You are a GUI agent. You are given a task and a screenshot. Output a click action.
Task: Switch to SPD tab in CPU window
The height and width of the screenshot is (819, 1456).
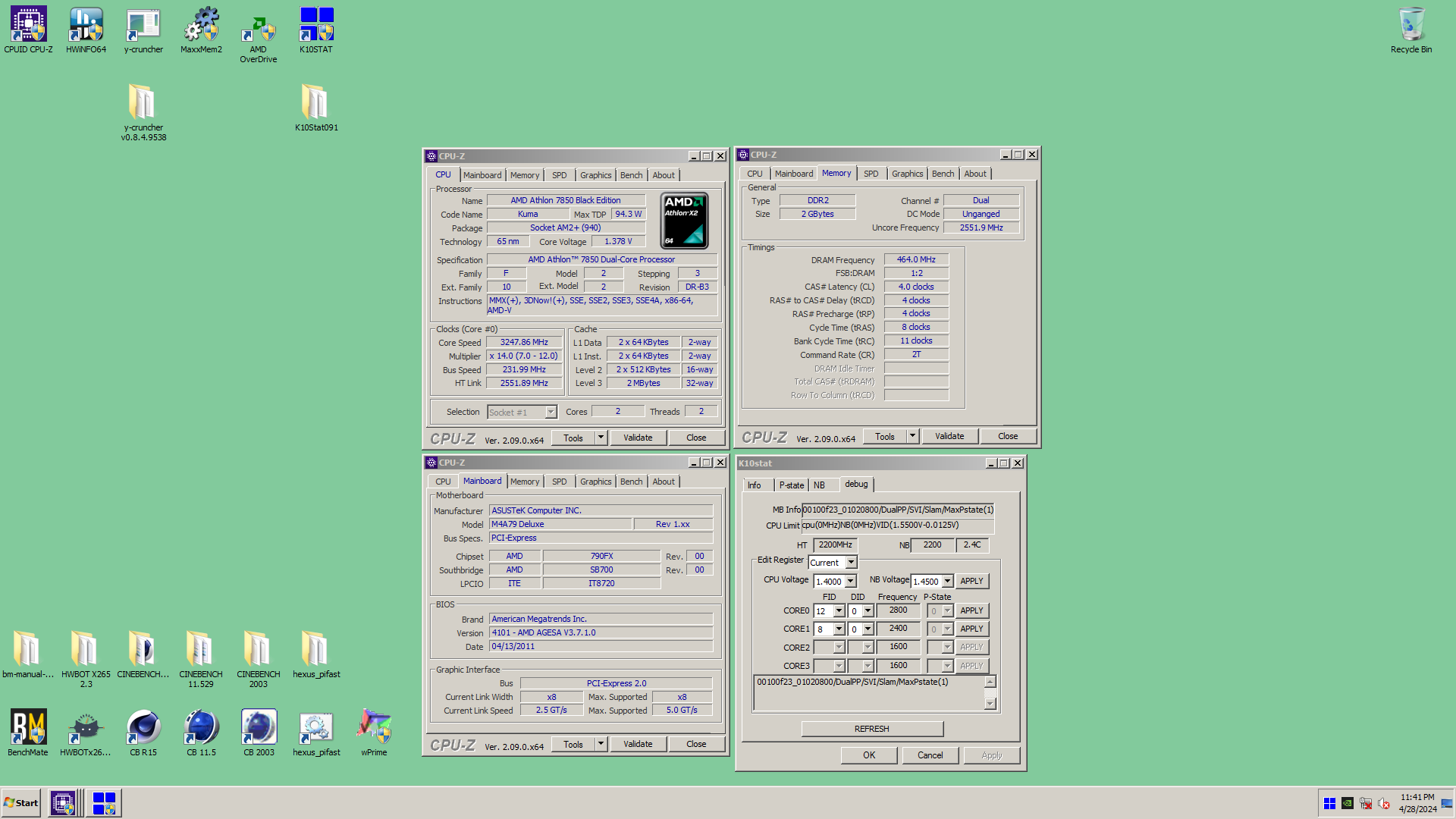(x=559, y=175)
